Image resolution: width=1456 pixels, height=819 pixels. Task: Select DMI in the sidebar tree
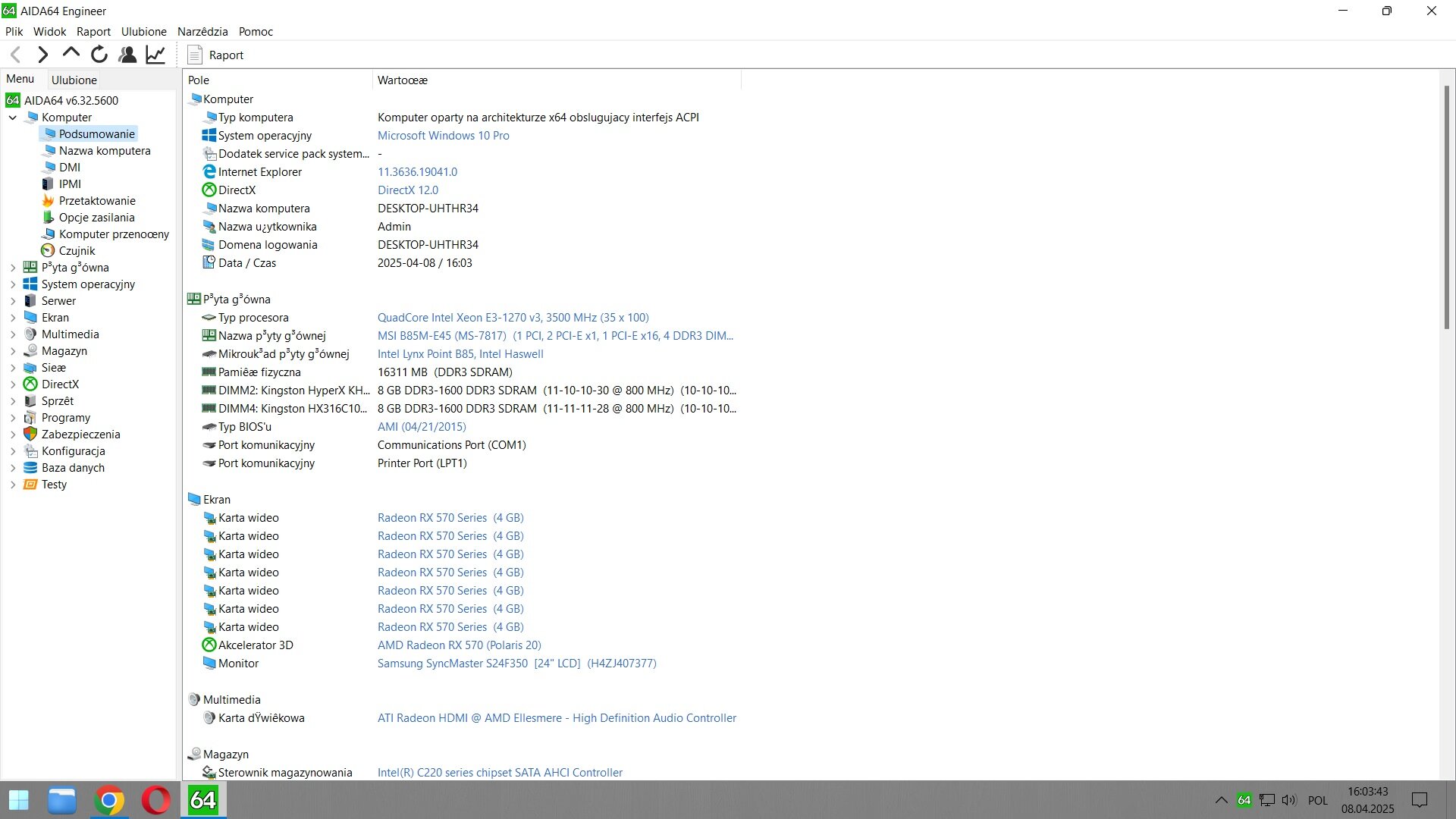[x=70, y=167]
